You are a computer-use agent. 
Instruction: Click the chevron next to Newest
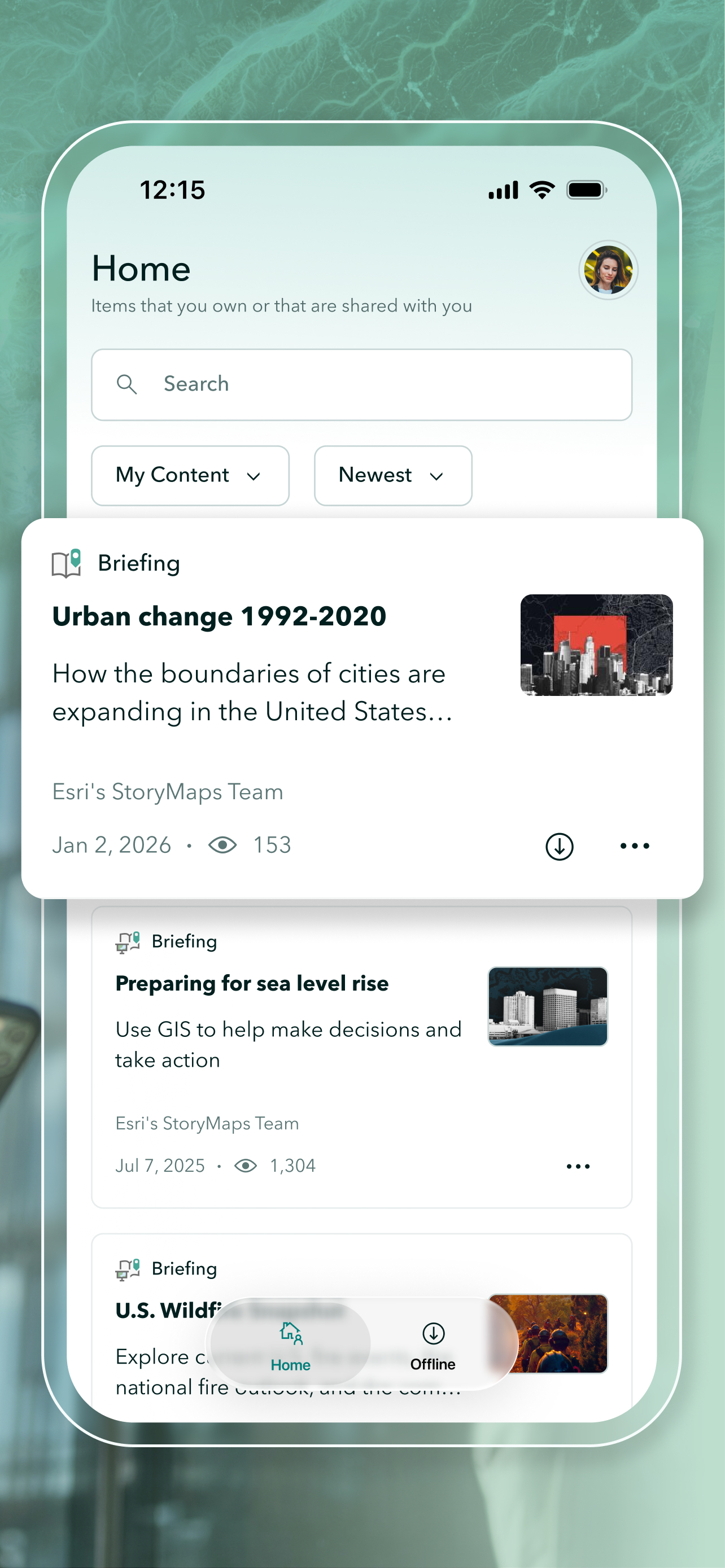[436, 476]
